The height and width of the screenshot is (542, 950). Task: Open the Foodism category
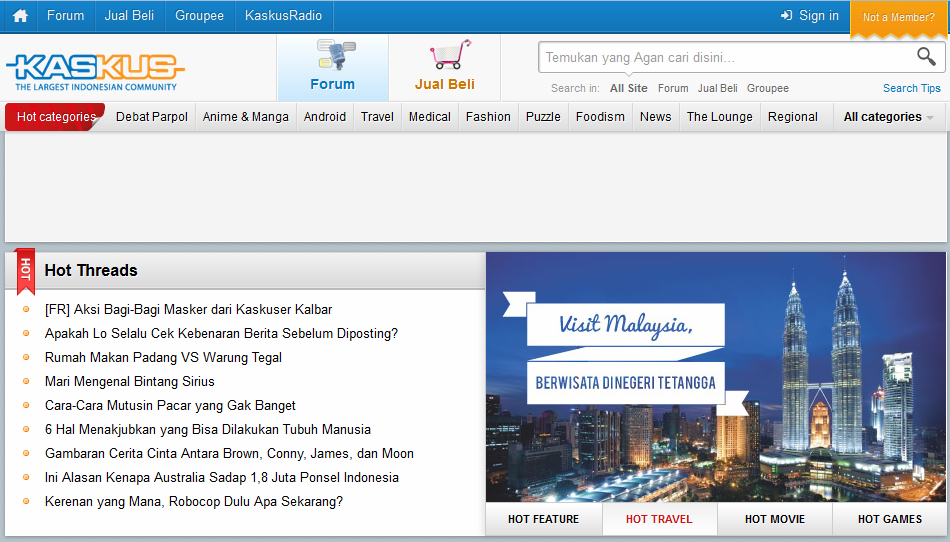click(600, 117)
